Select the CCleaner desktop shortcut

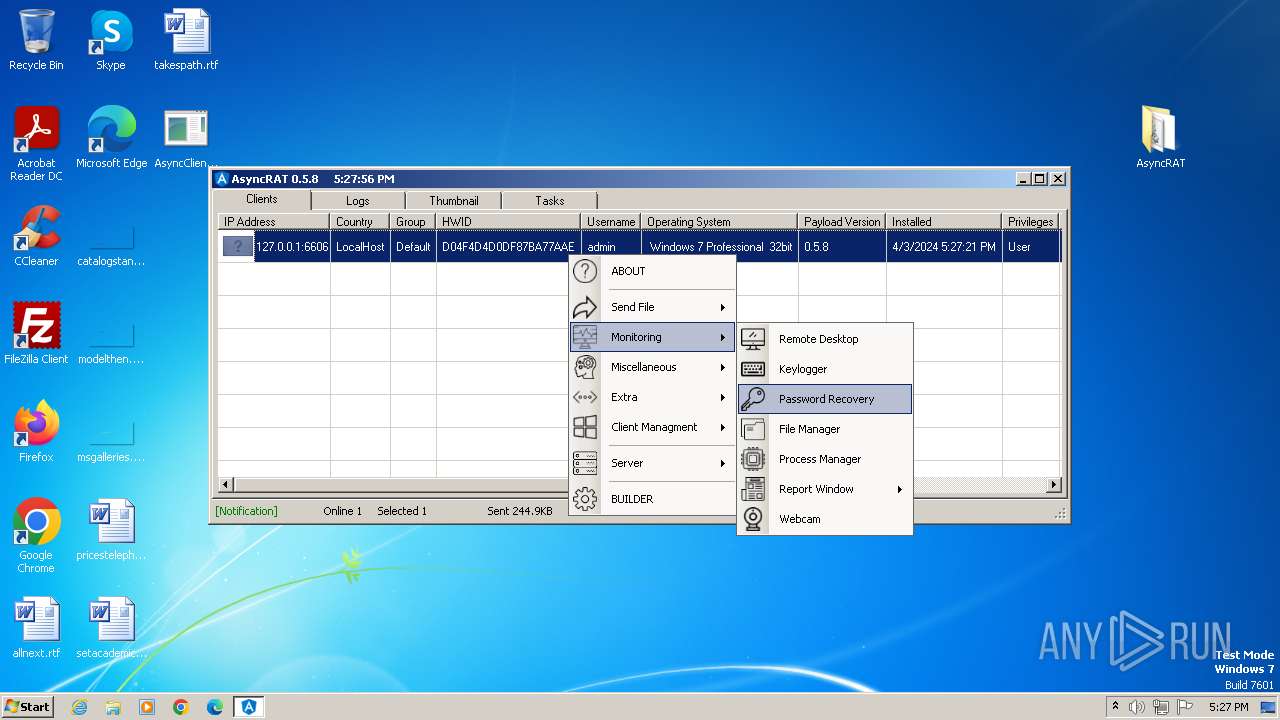[x=36, y=236]
